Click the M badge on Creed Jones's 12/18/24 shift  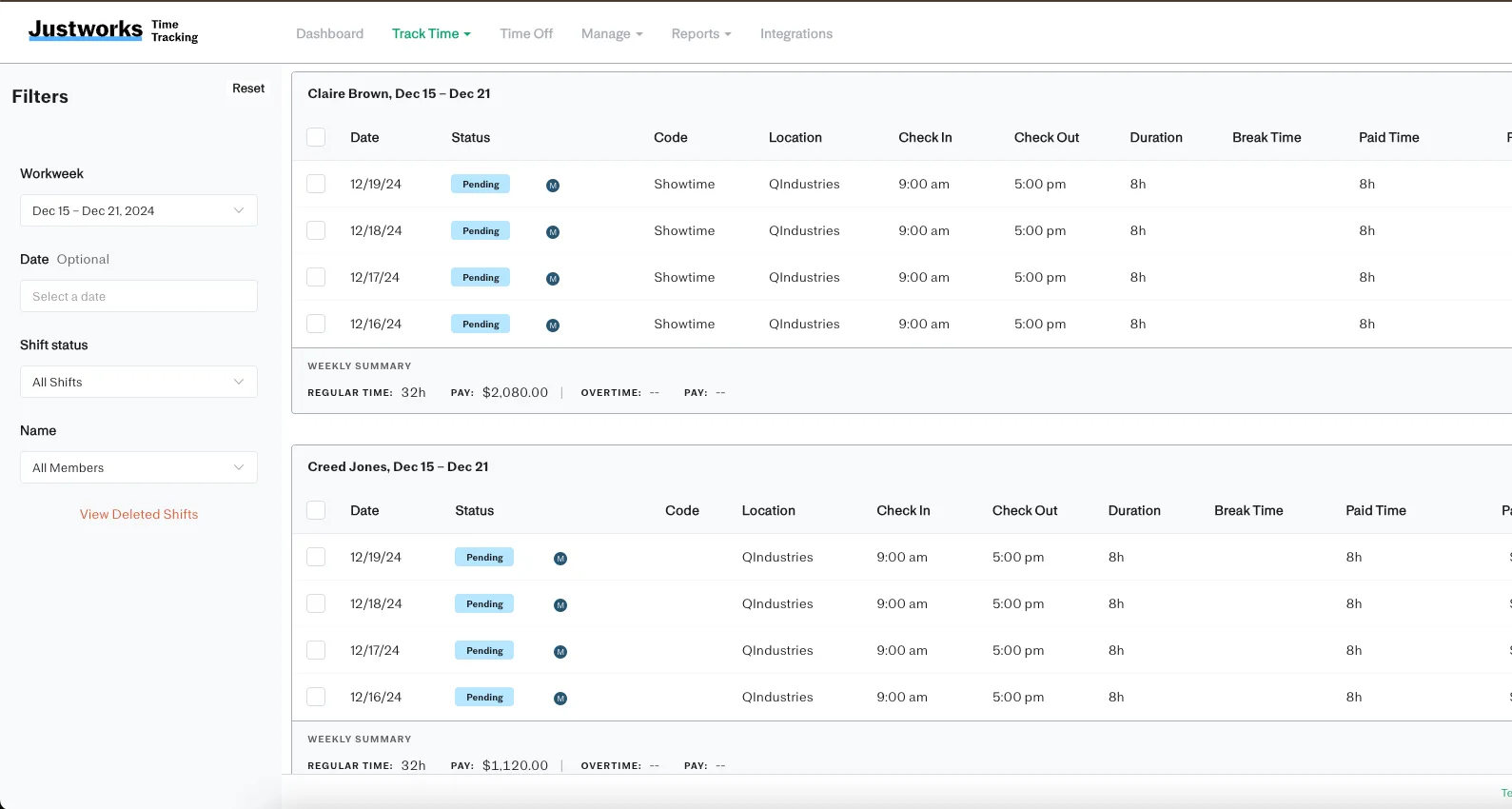[x=560, y=605]
